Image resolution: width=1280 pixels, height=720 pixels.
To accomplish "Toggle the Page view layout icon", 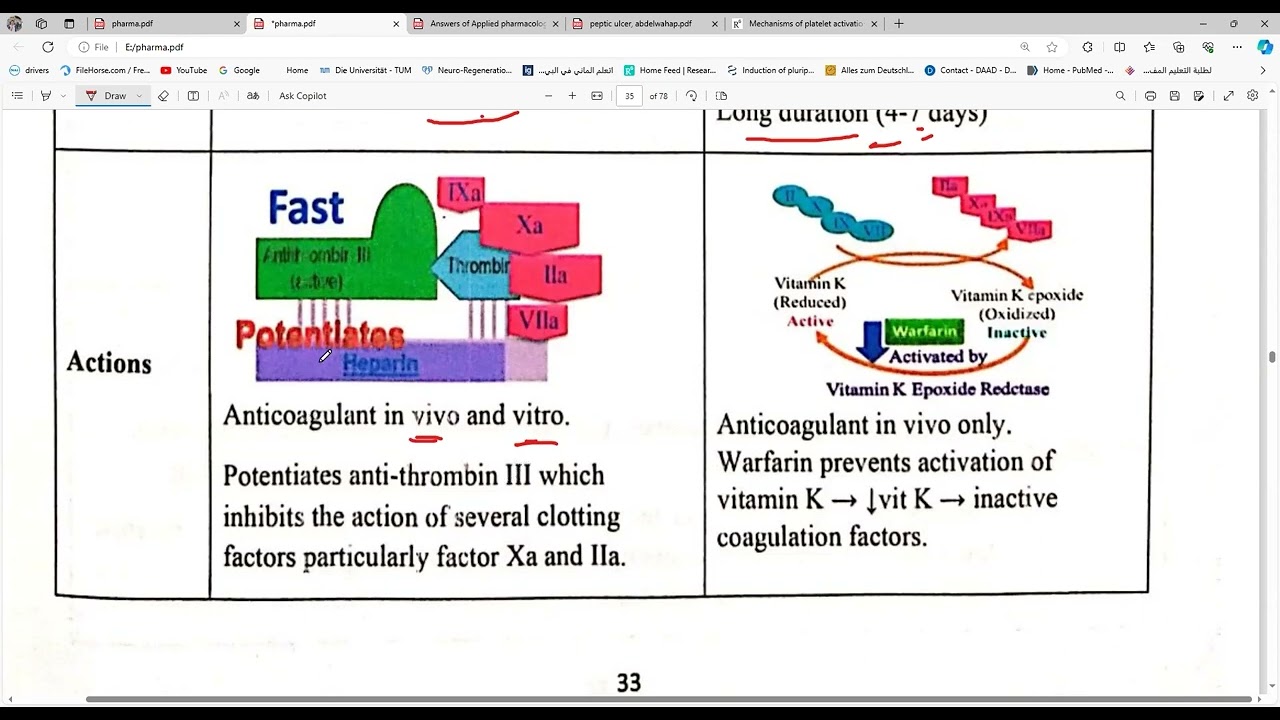I will [x=721, y=96].
